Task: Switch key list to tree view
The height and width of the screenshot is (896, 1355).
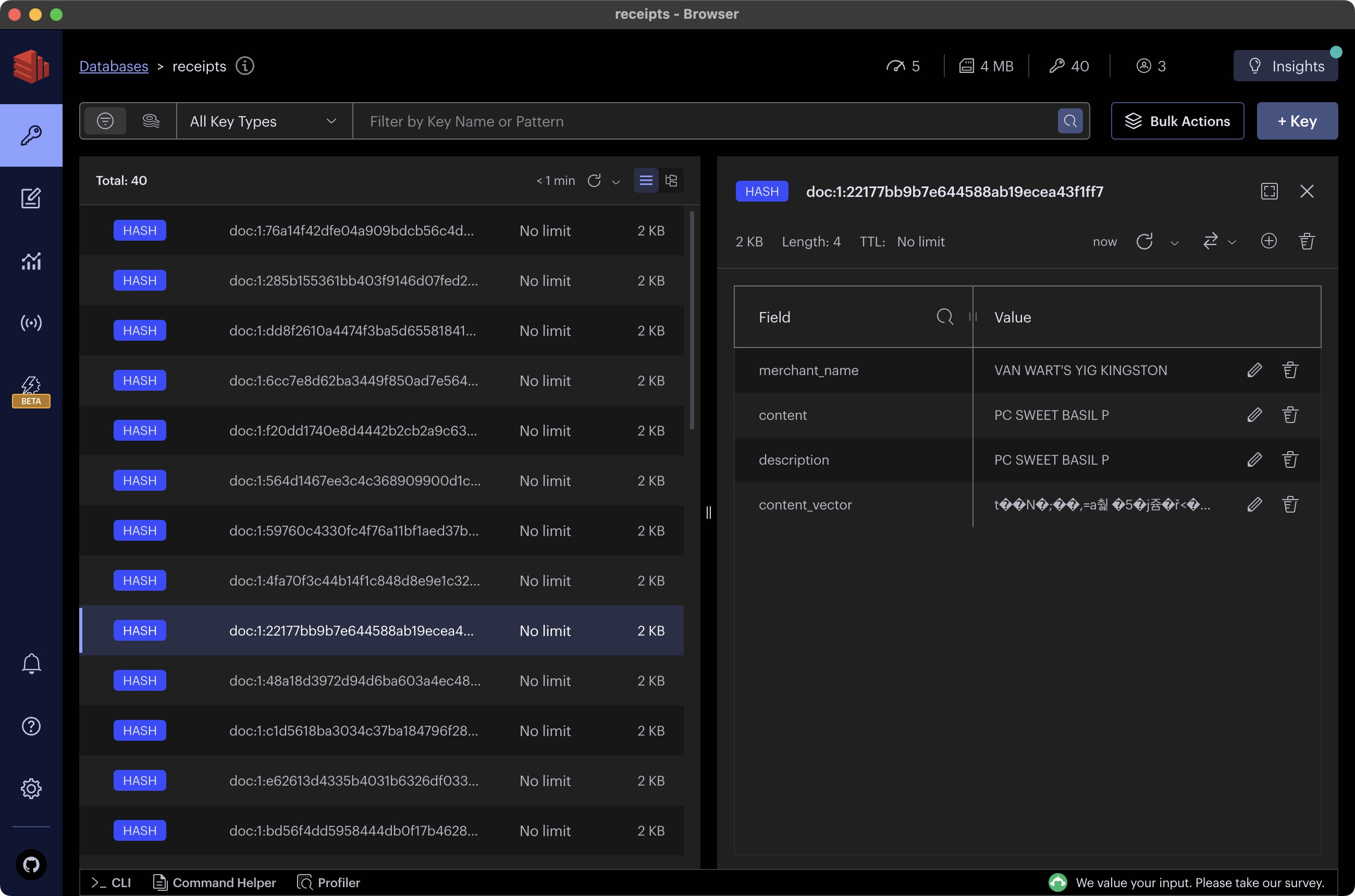Action: click(671, 181)
